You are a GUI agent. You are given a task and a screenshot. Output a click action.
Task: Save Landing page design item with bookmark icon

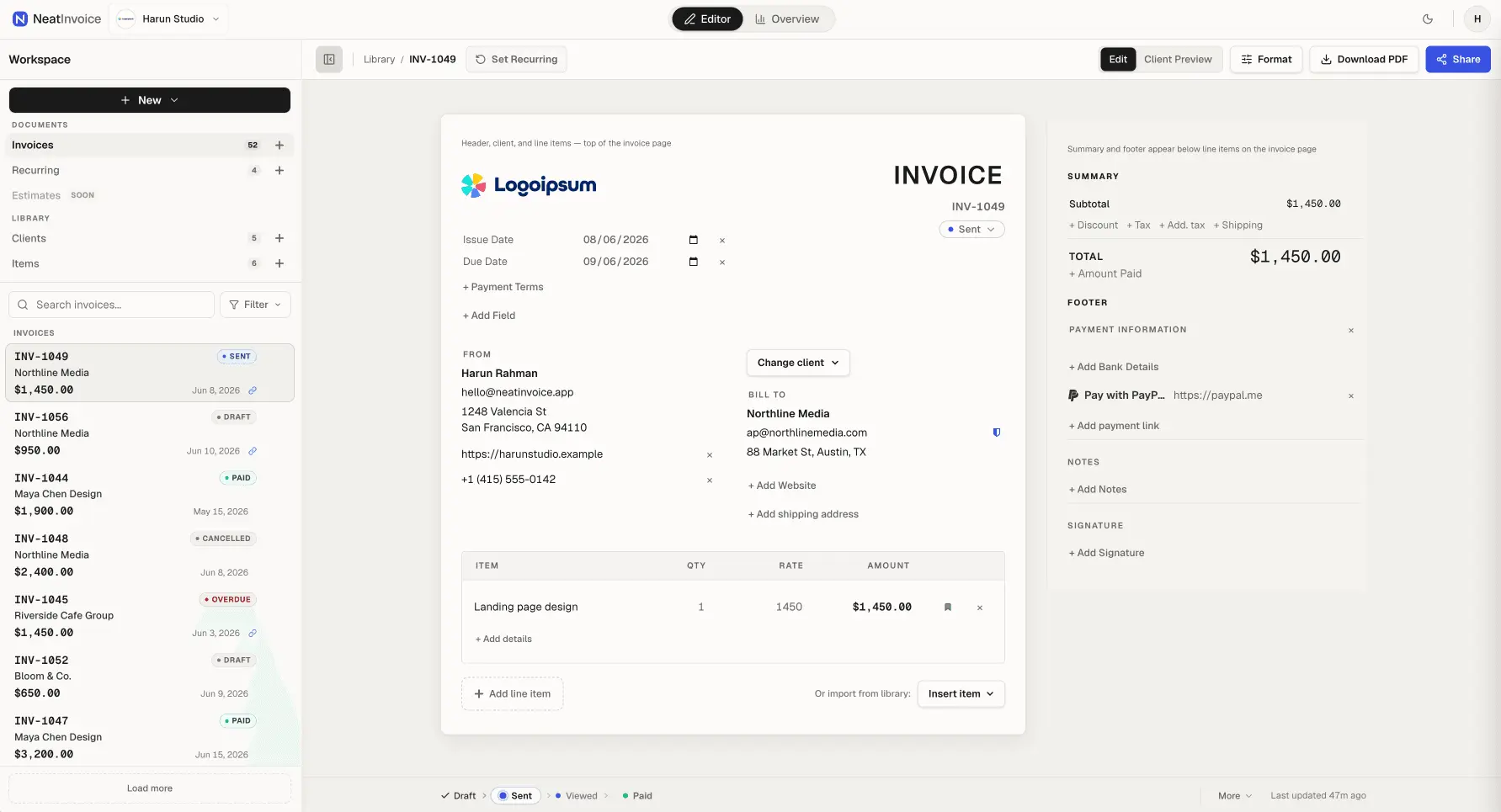(x=948, y=607)
